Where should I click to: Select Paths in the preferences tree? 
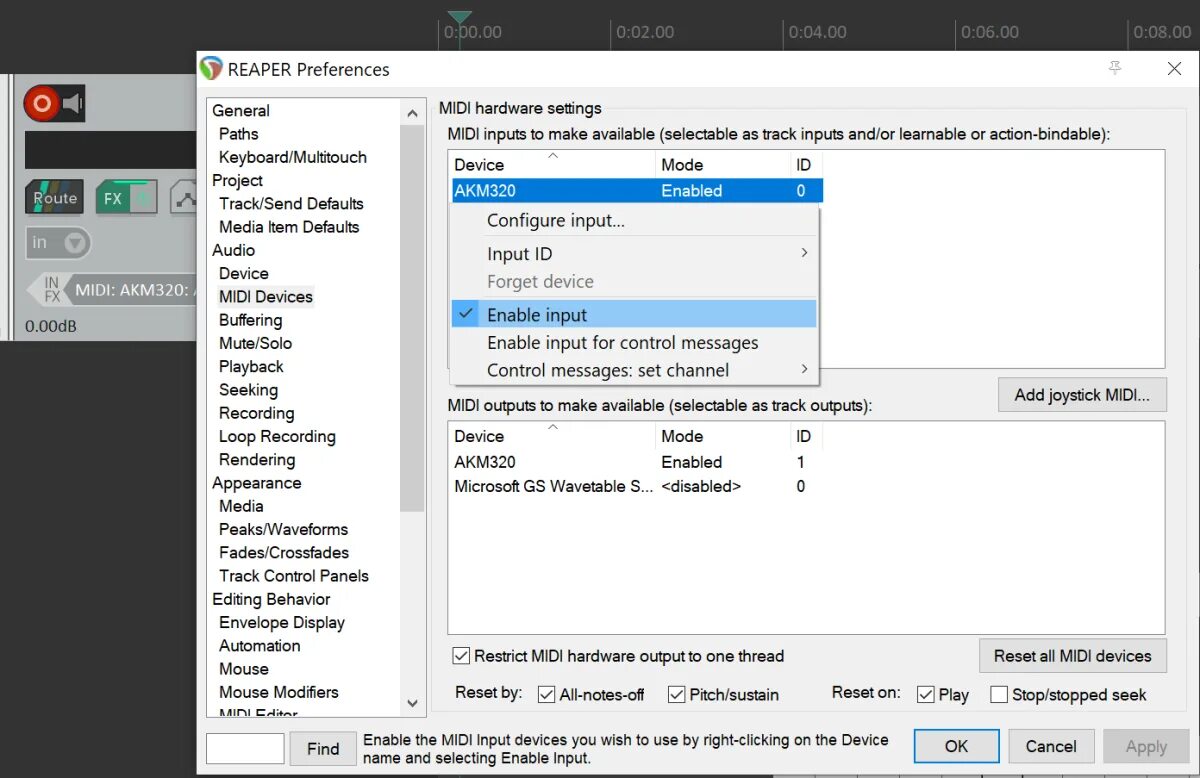click(x=238, y=134)
